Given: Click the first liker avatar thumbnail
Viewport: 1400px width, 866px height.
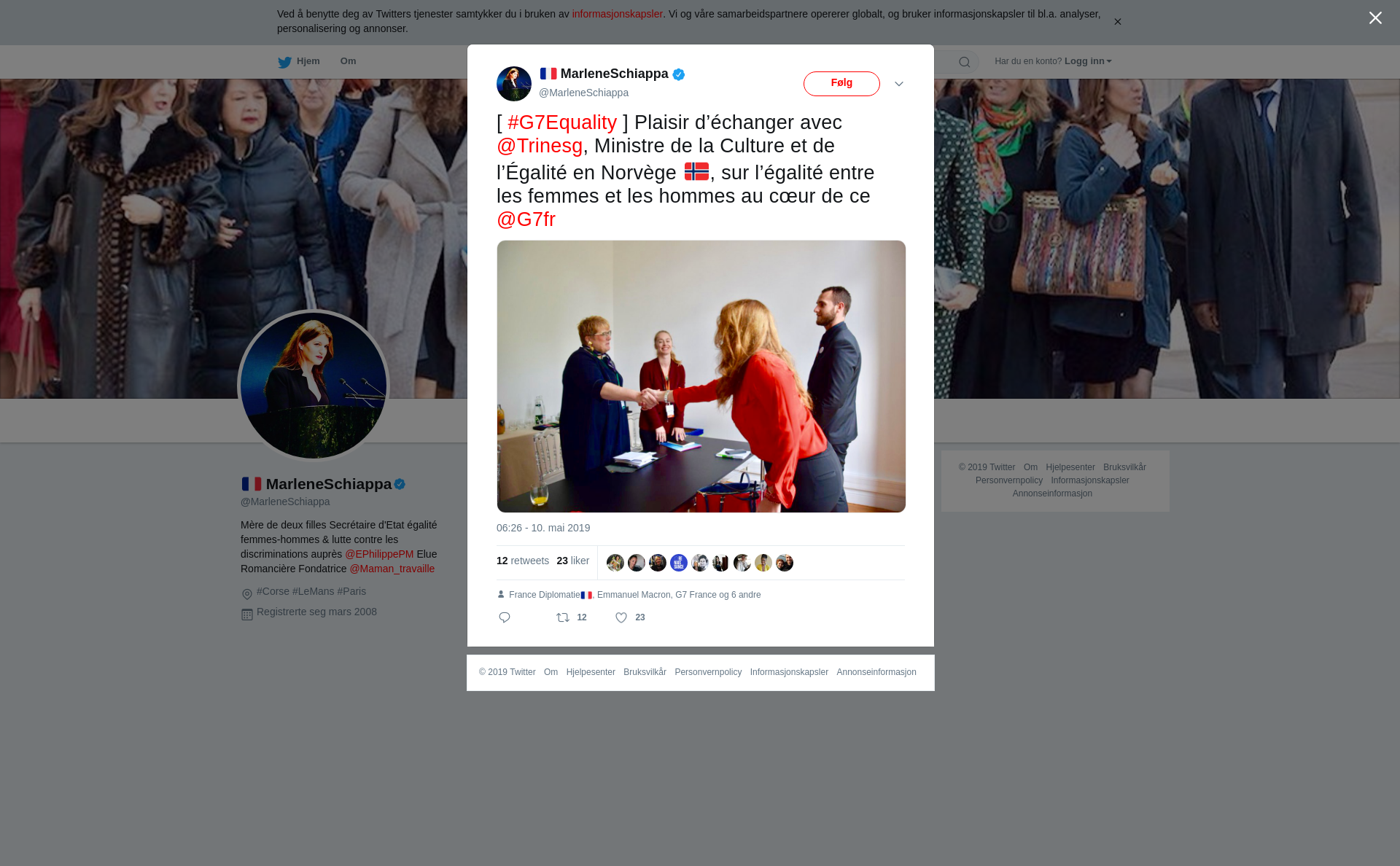Looking at the screenshot, I should click(615, 563).
